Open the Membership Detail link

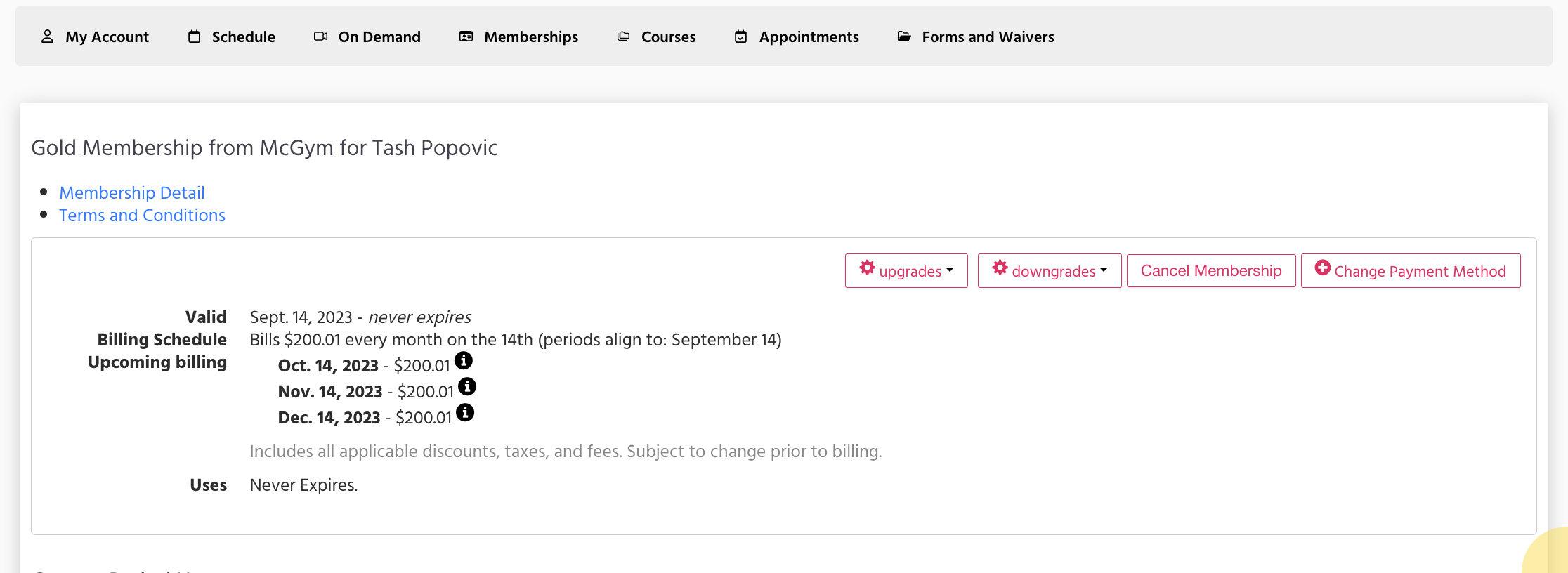pyautogui.click(x=132, y=193)
